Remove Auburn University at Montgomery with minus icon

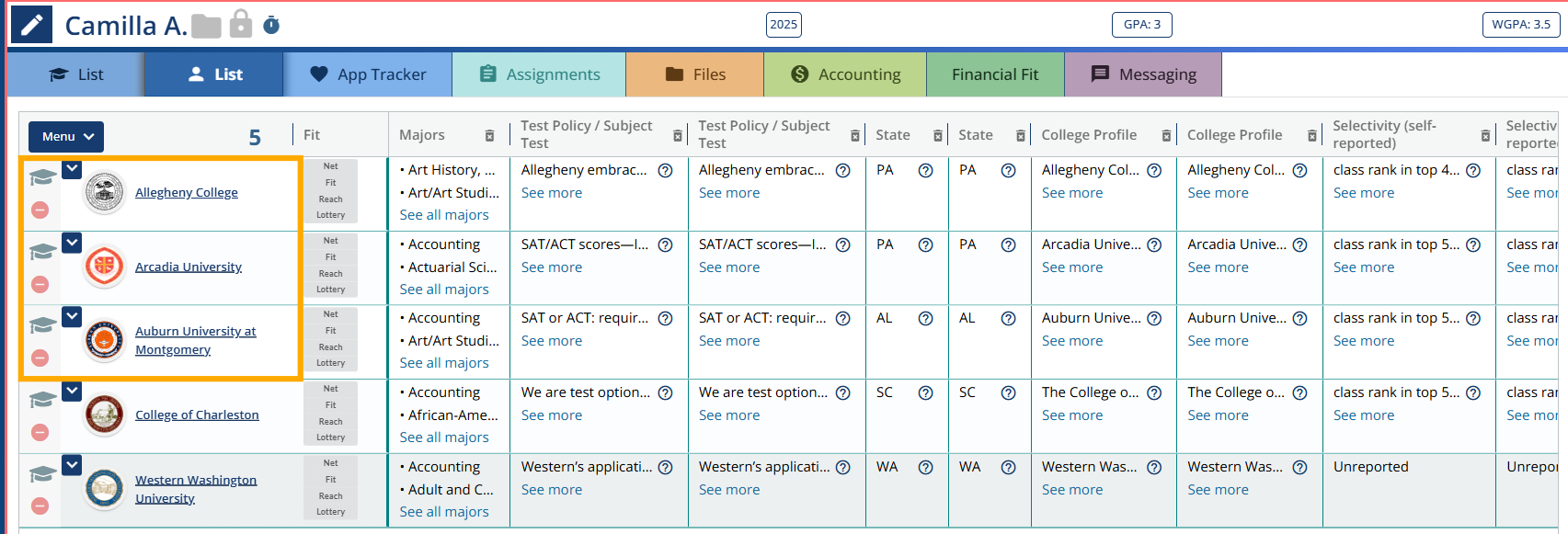[x=40, y=358]
